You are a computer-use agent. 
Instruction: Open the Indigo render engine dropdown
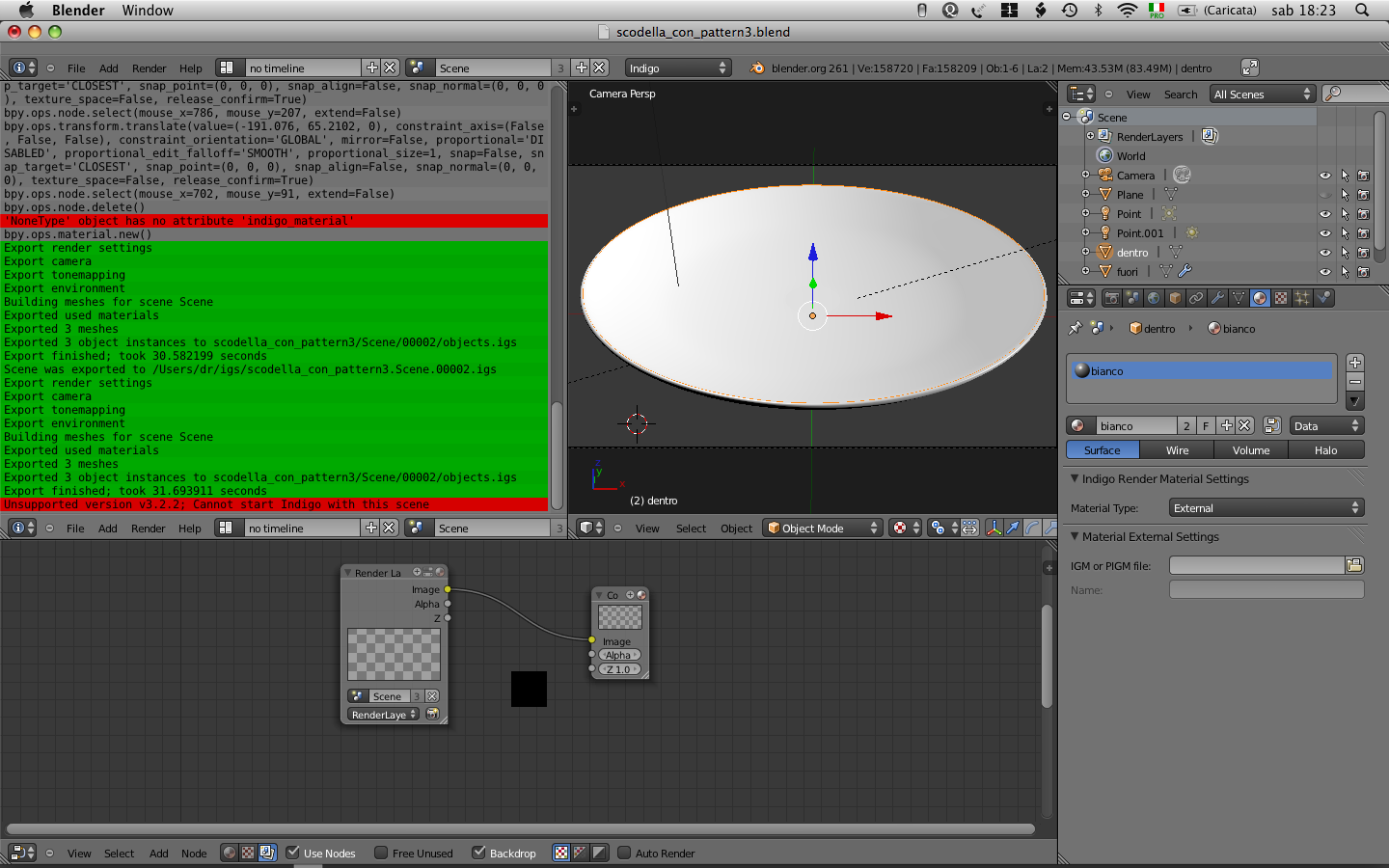[677, 68]
